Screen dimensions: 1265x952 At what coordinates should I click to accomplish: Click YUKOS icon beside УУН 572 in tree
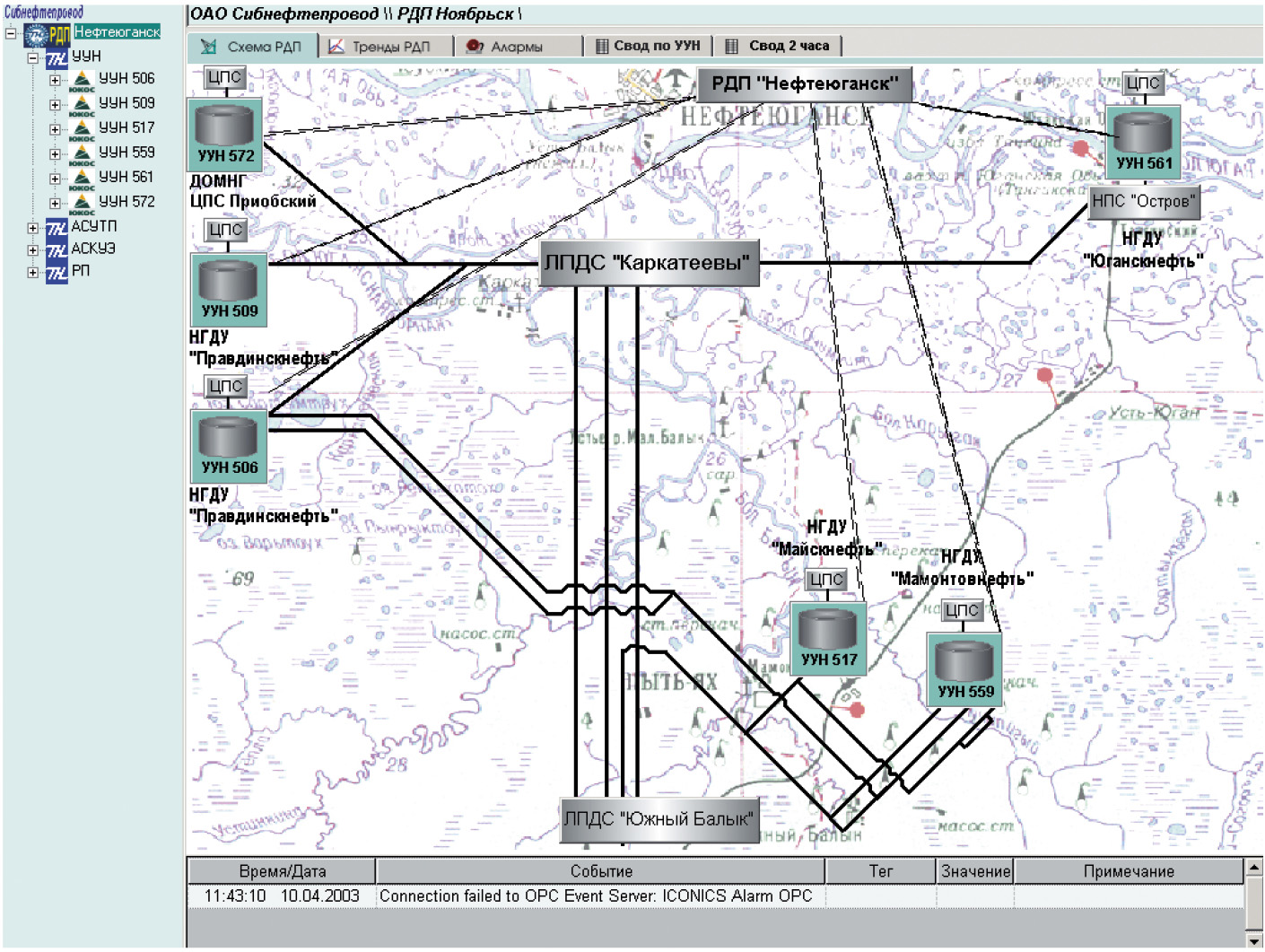point(82,205)
